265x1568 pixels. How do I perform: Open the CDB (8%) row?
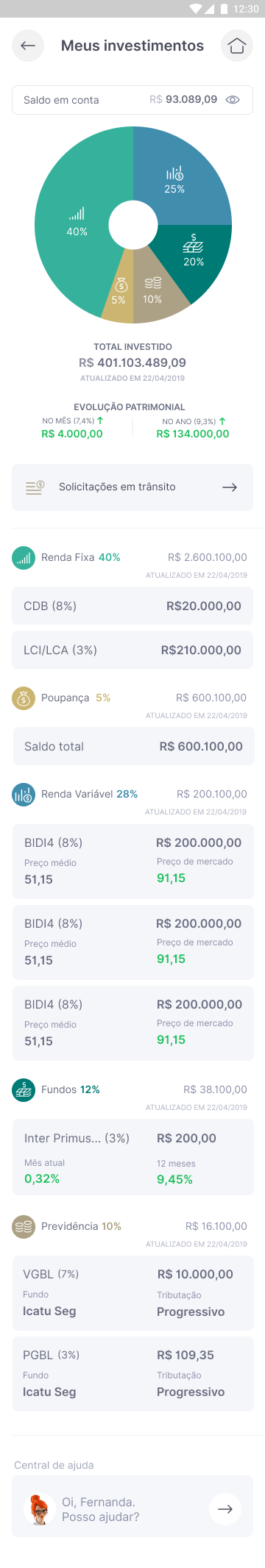tap(132, 606)
